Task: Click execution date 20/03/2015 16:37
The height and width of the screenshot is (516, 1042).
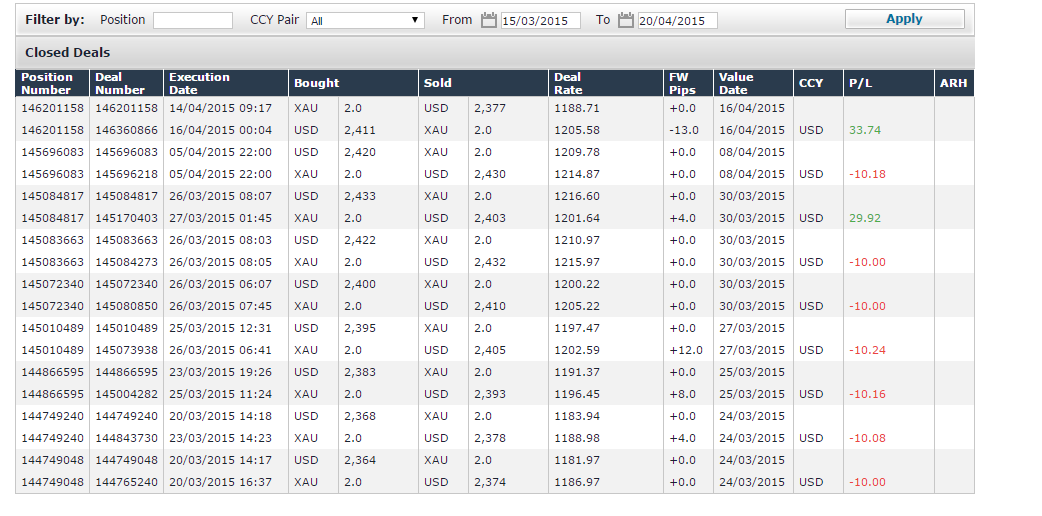Action: (x=220, y=482)
